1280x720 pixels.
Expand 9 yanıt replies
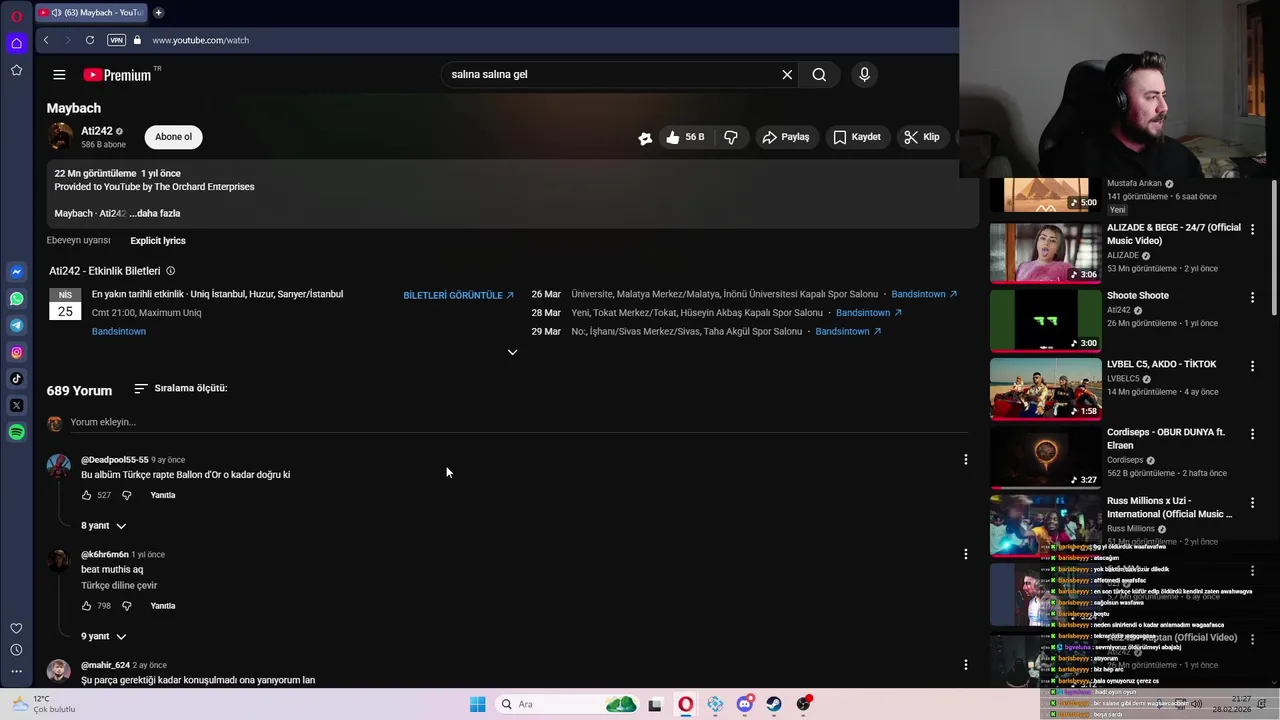click(104, 637)
